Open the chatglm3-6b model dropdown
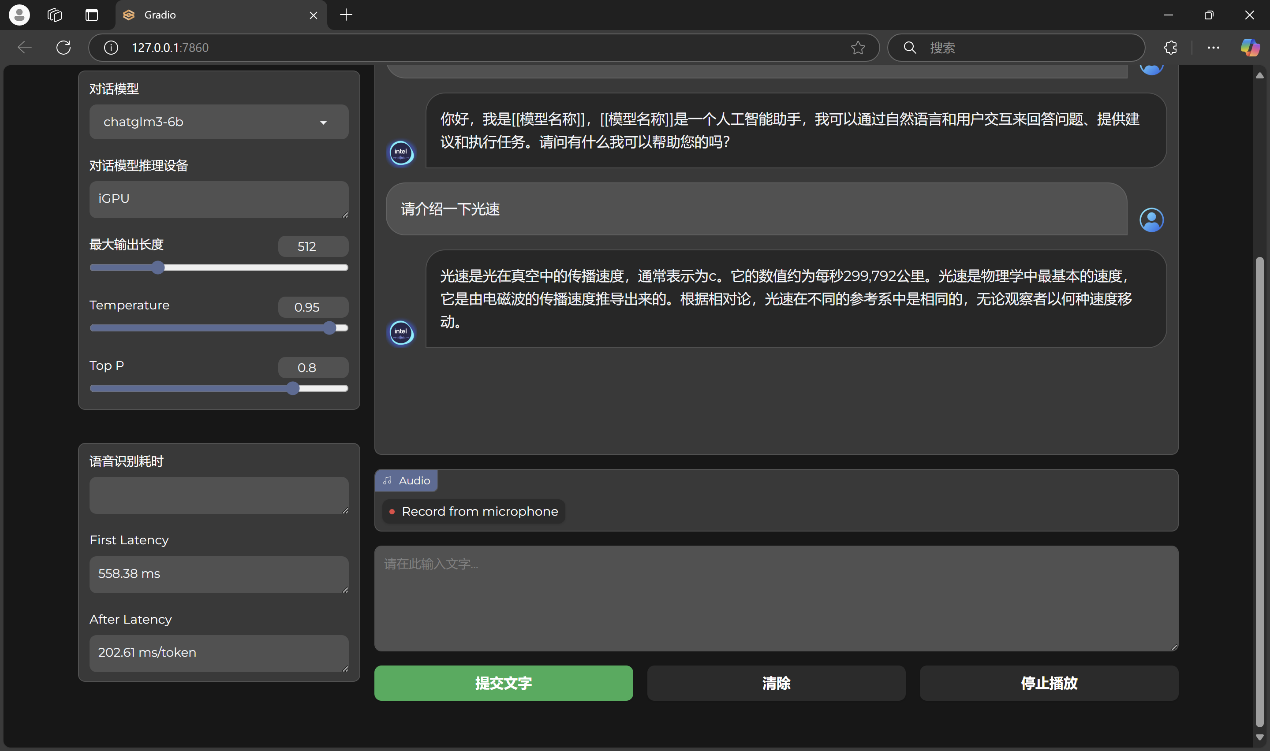Image resolution: width=1270 pixels, height=751 pixels. pyautogui.click(x=218, y=121)
